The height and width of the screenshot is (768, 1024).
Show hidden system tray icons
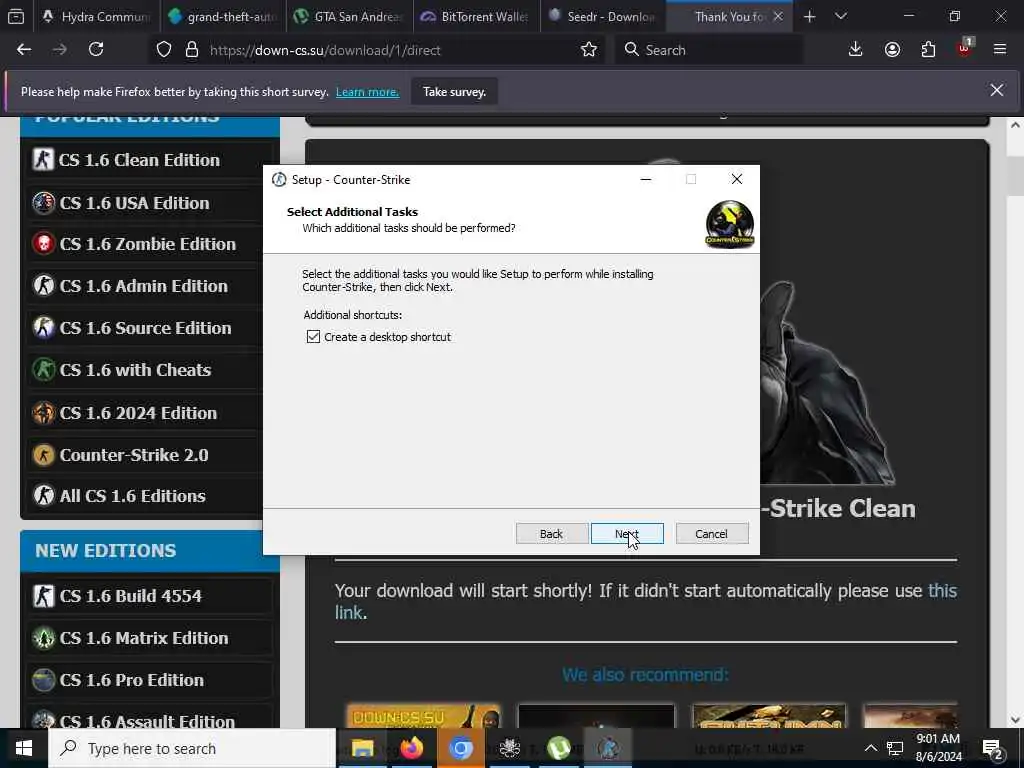tap(871, 748)
